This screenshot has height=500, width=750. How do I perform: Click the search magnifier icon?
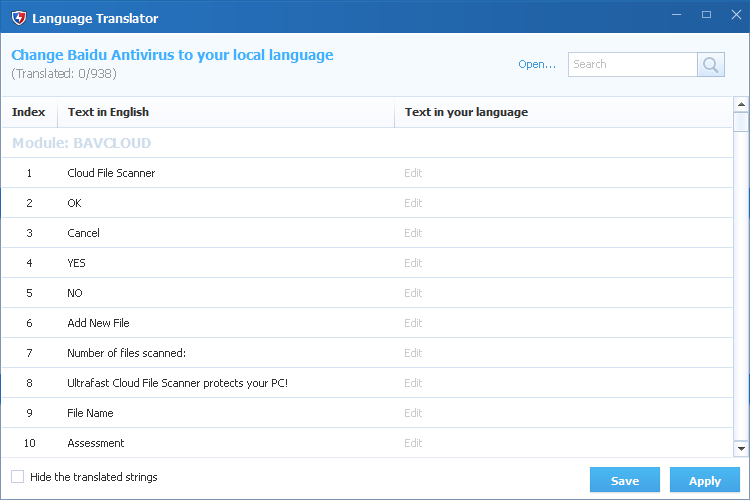711,65
